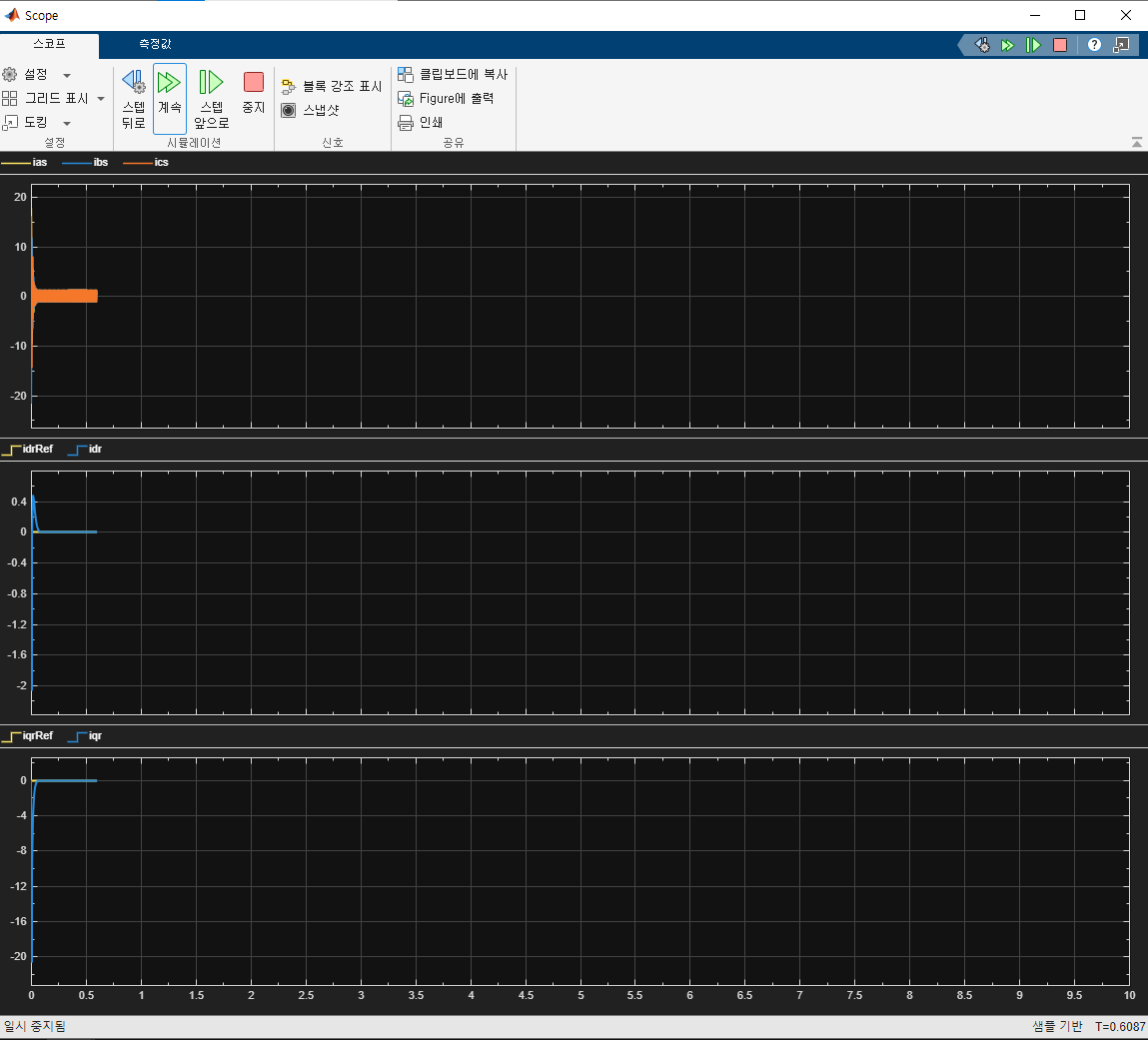Collapse the toolstrip with corner arrow
Image resolution: width=1148 pixels, height=1040 pixels.
[x=1136, y=143]
